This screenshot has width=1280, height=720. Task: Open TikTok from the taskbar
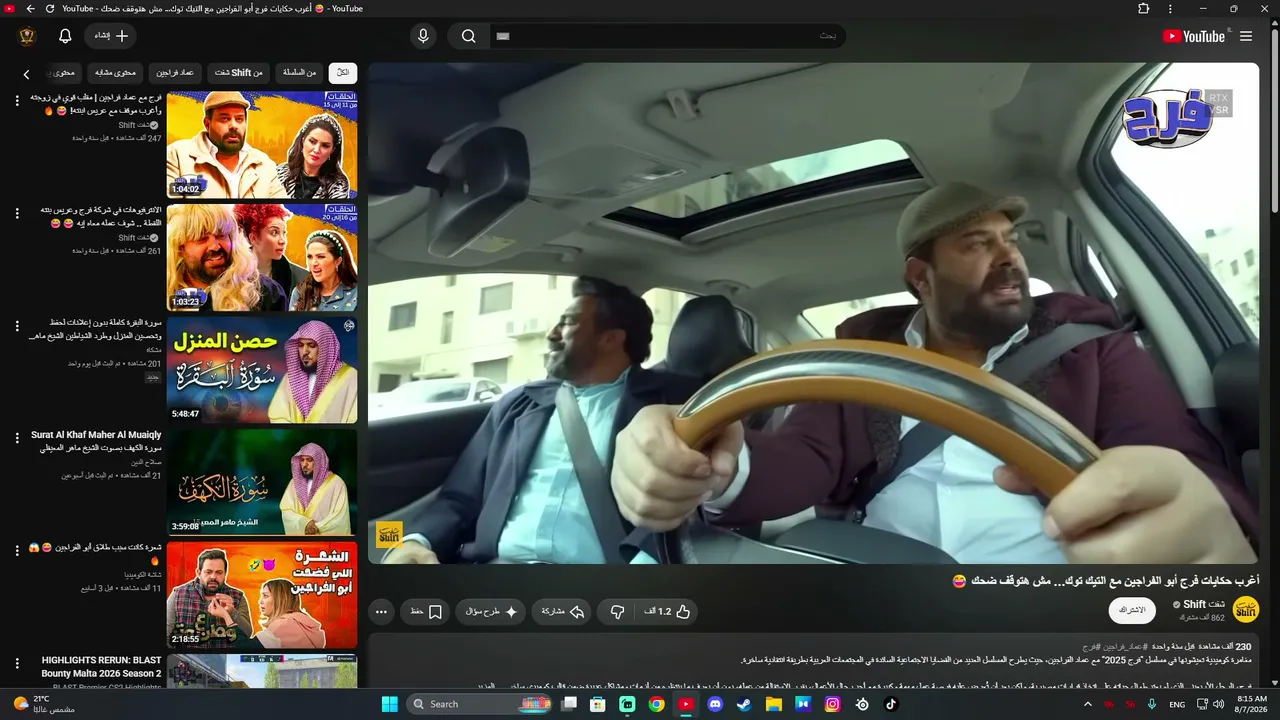[891, 704]
